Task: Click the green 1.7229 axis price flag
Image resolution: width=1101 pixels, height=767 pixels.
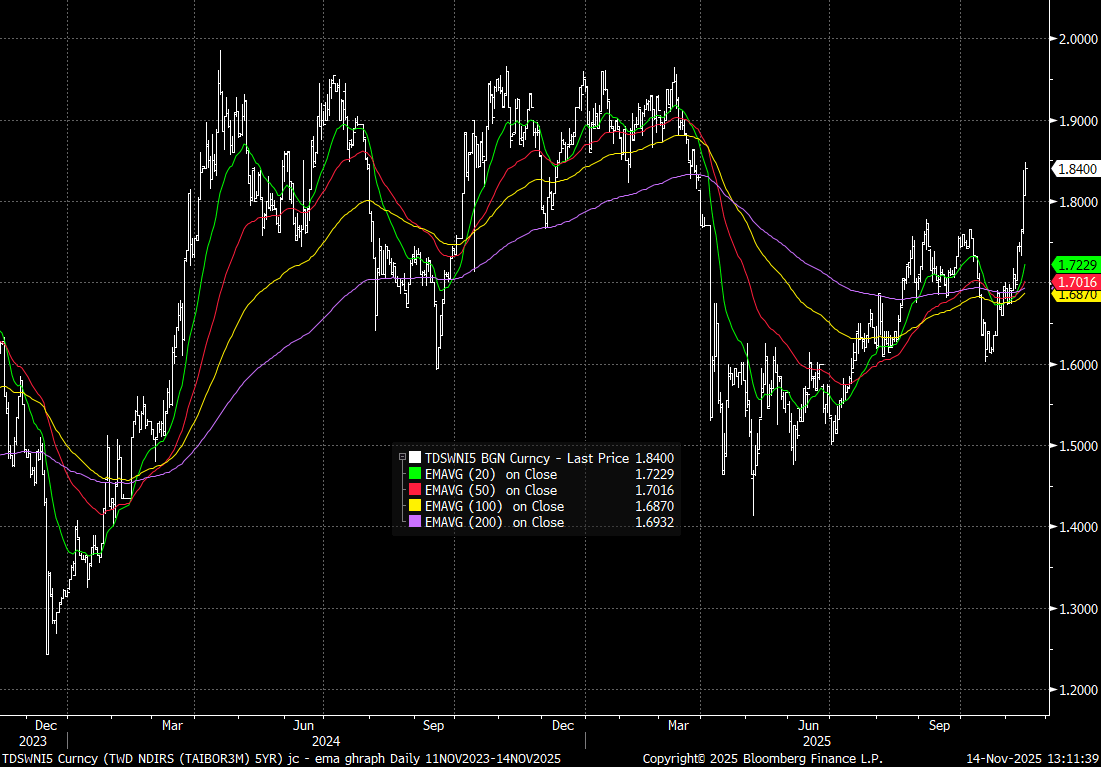Action: [1076, 265]
